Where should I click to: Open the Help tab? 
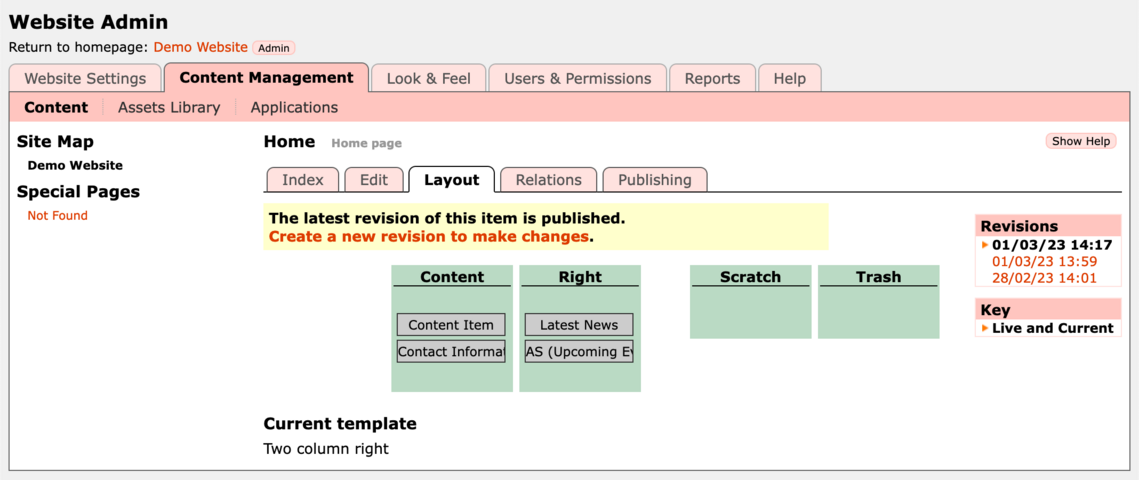point(789,78)
